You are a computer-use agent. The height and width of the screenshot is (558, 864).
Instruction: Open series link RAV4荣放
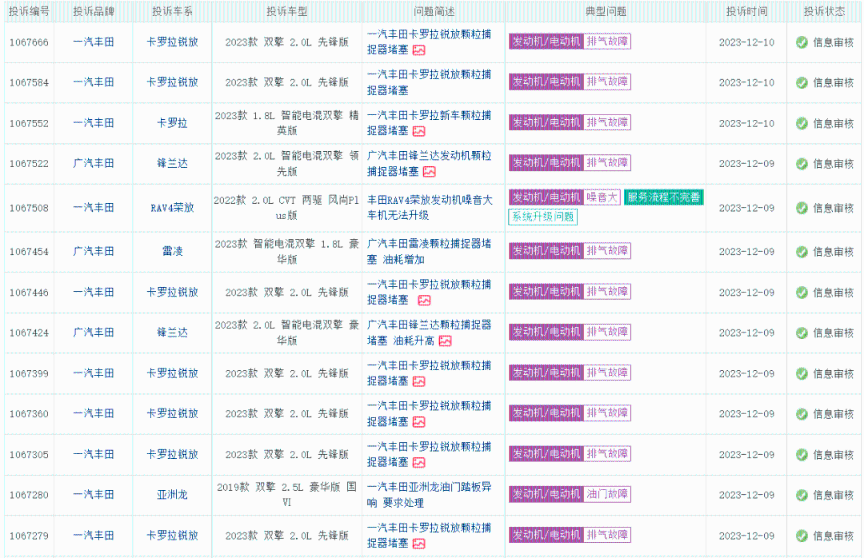(172, 208)
